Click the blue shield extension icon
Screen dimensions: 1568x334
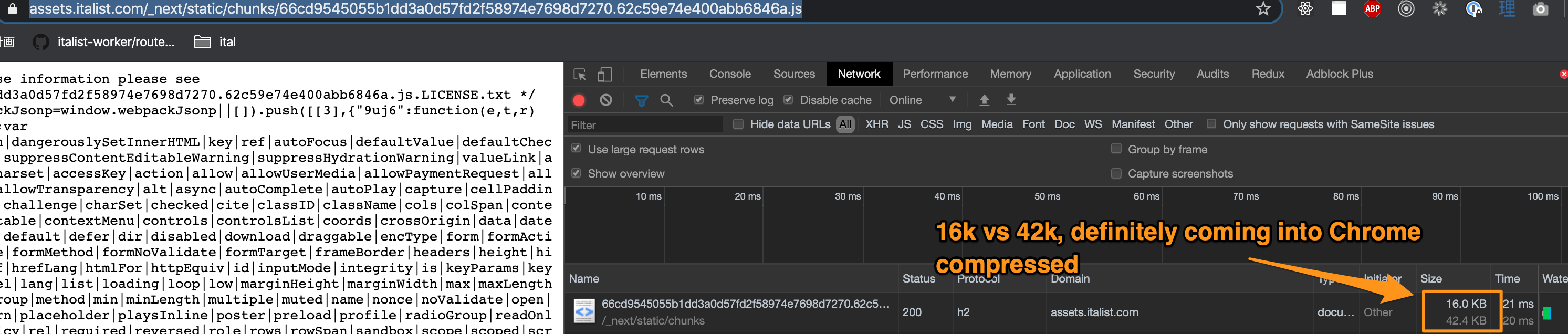pyautogui.click(x=1473, y=8)
